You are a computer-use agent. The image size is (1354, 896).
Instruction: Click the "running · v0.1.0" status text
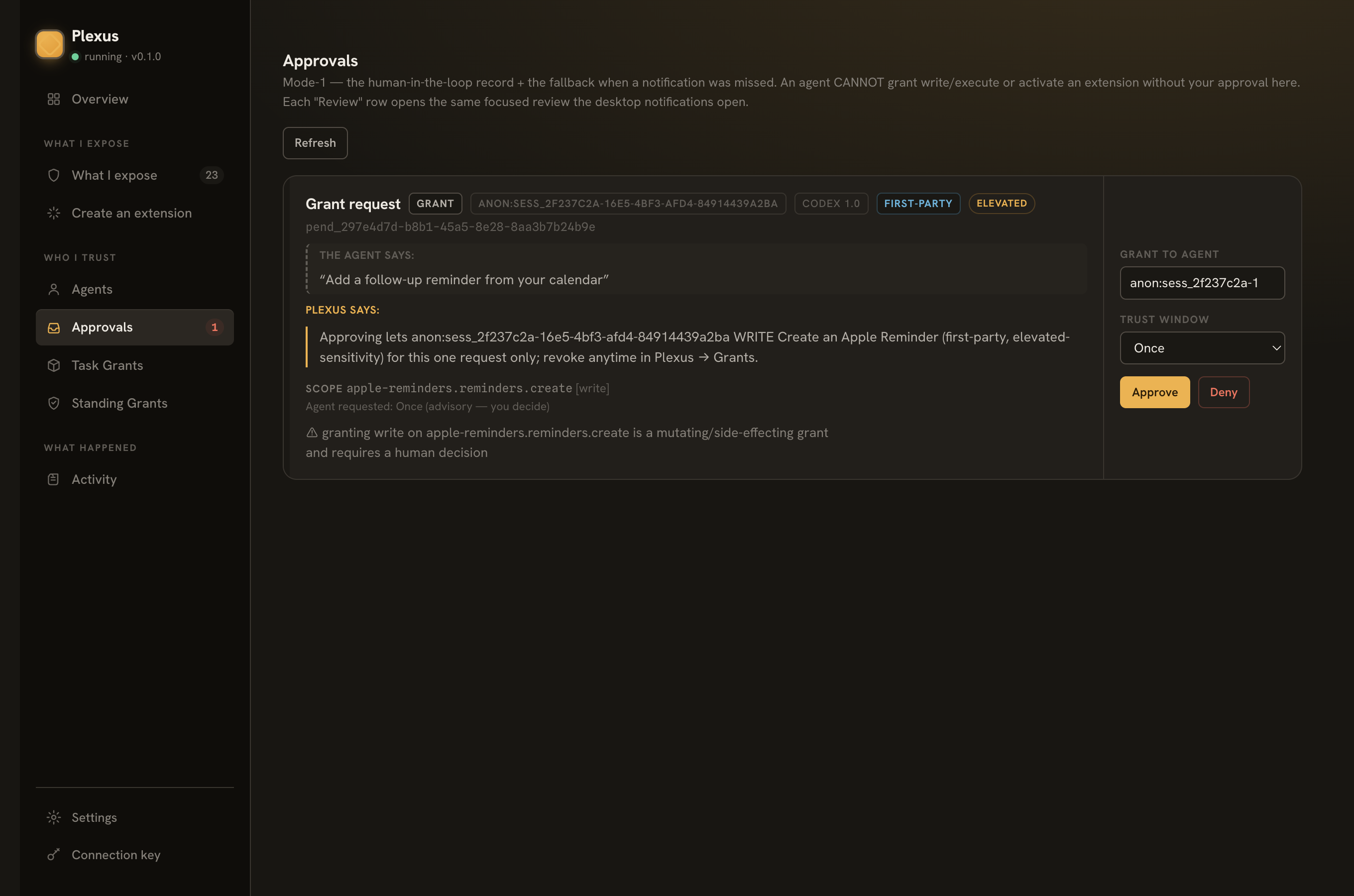(x=123, y=57)
